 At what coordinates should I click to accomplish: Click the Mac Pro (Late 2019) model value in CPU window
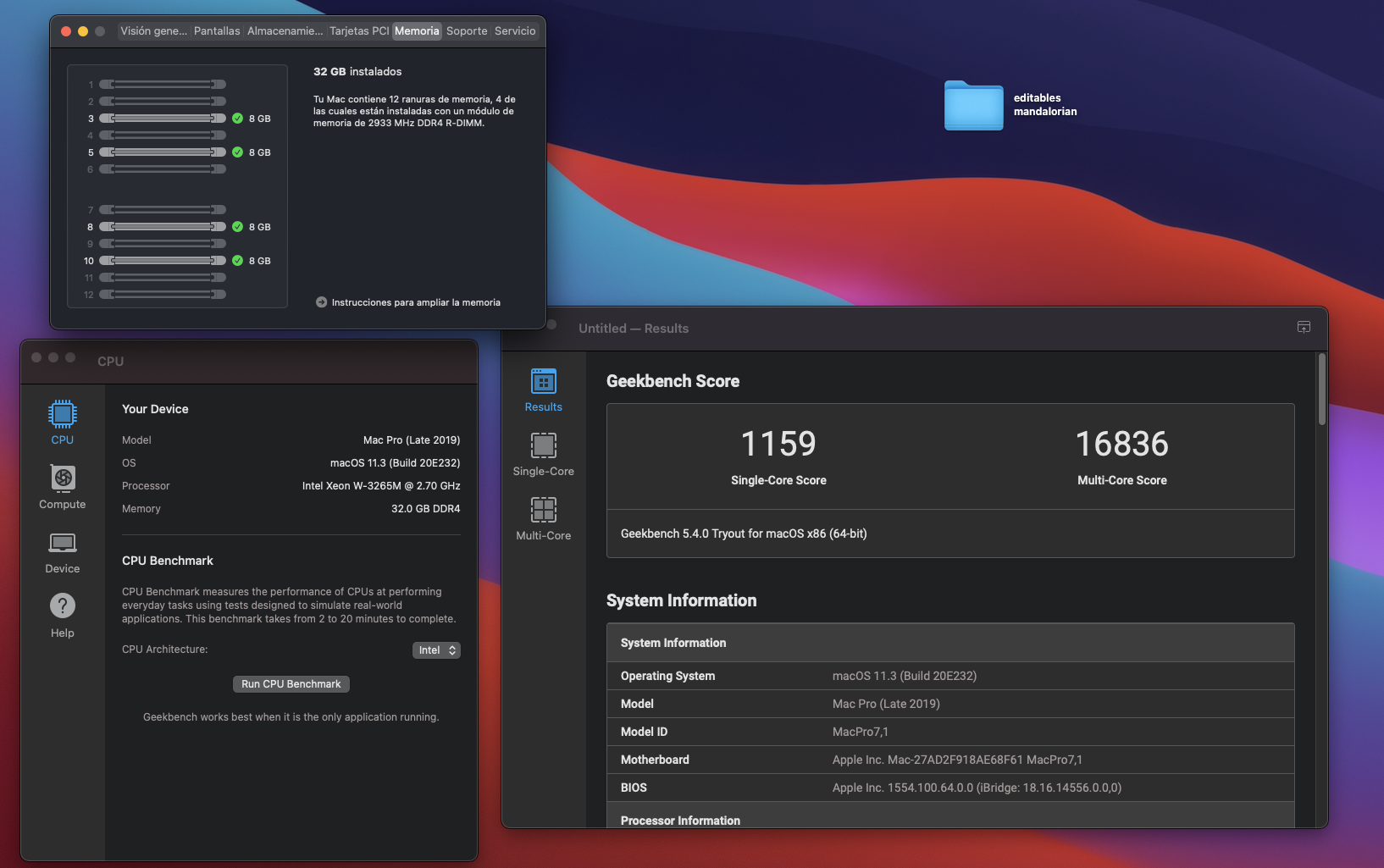pos(412,440)
